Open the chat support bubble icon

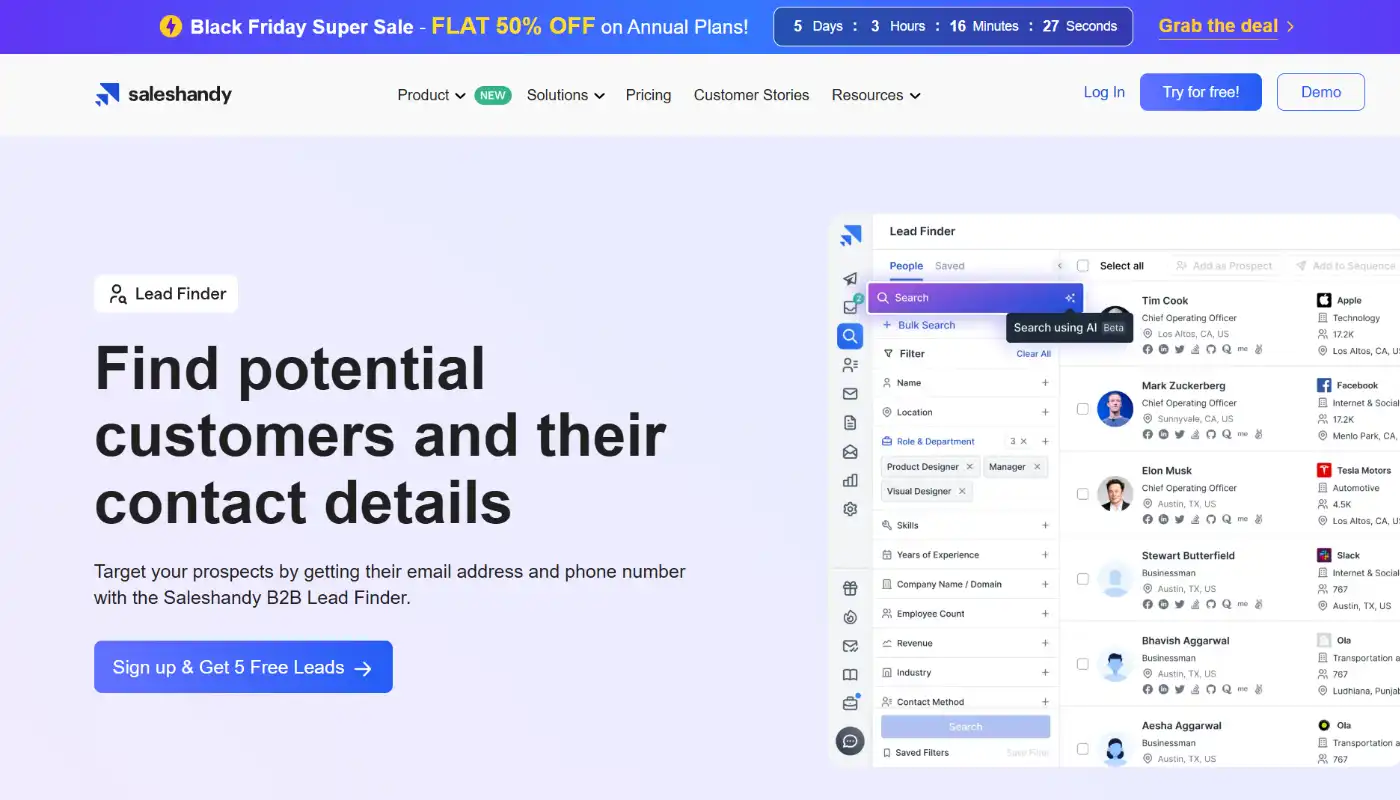click(x=850, y=741)
